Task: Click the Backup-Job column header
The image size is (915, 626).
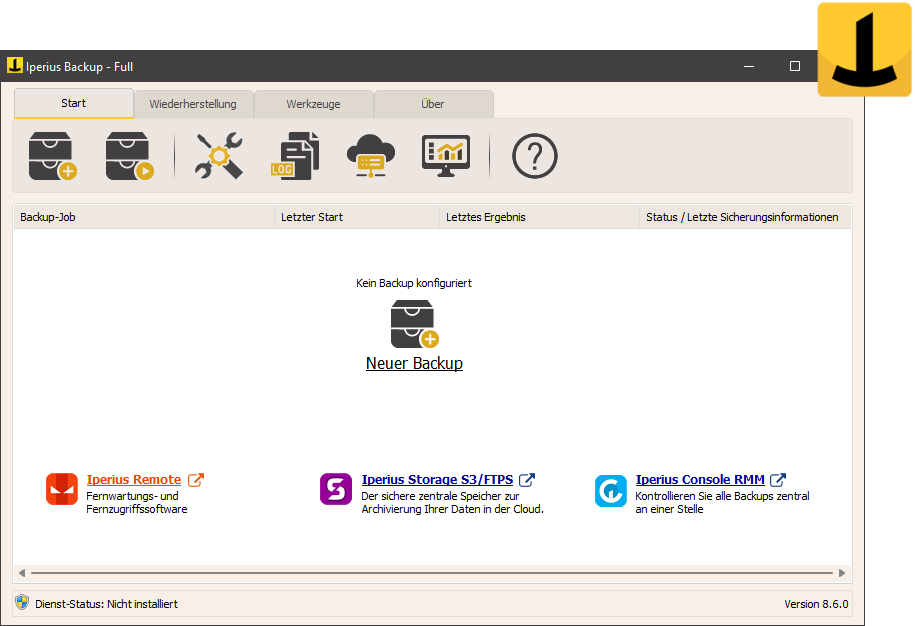Action: (144, 217)
